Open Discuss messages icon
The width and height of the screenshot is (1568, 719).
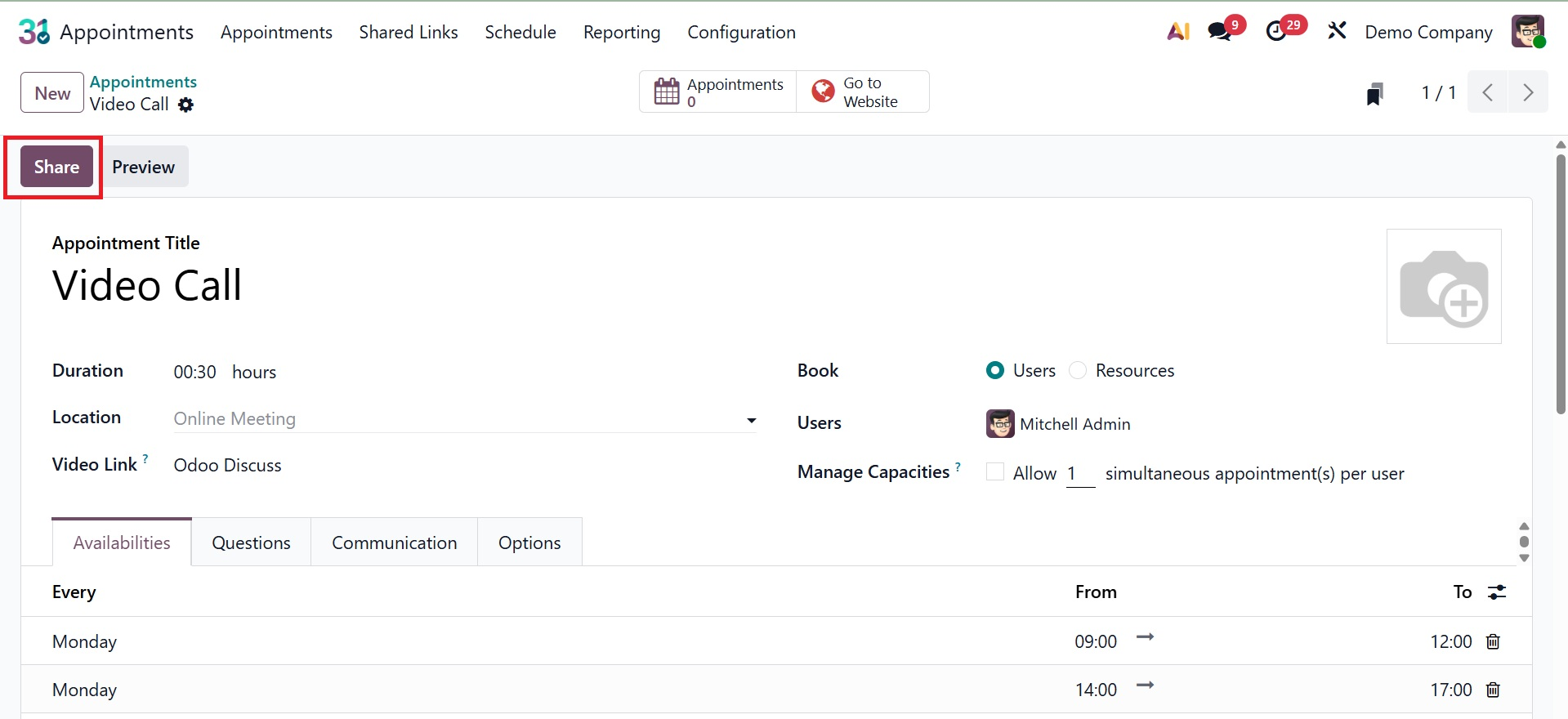[x=1221, y=32]
